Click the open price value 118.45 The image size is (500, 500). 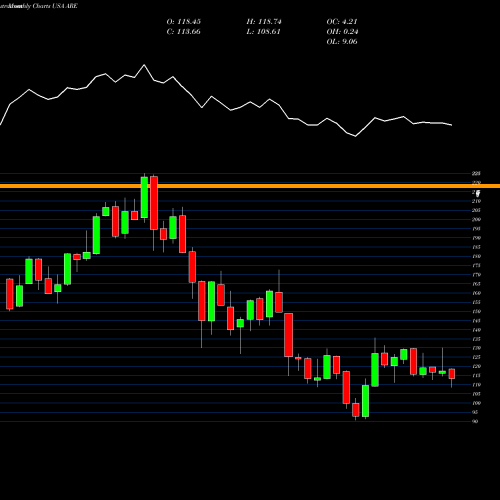coord(189,22)
